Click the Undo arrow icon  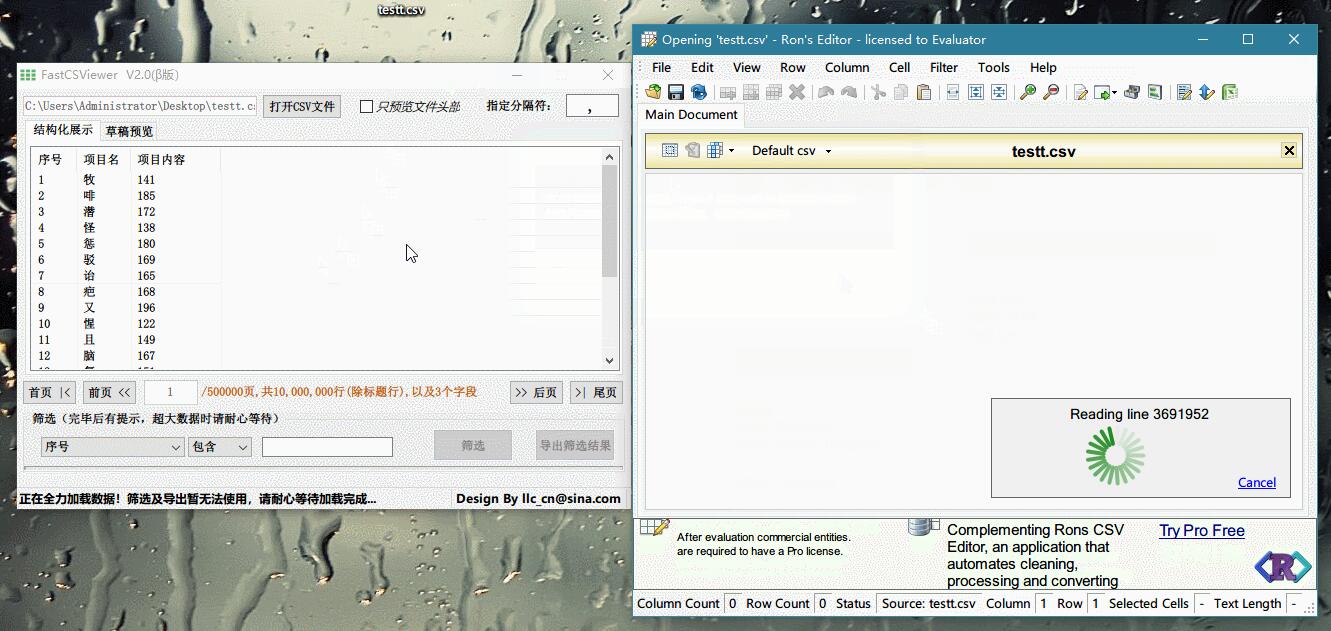(826, 92)
